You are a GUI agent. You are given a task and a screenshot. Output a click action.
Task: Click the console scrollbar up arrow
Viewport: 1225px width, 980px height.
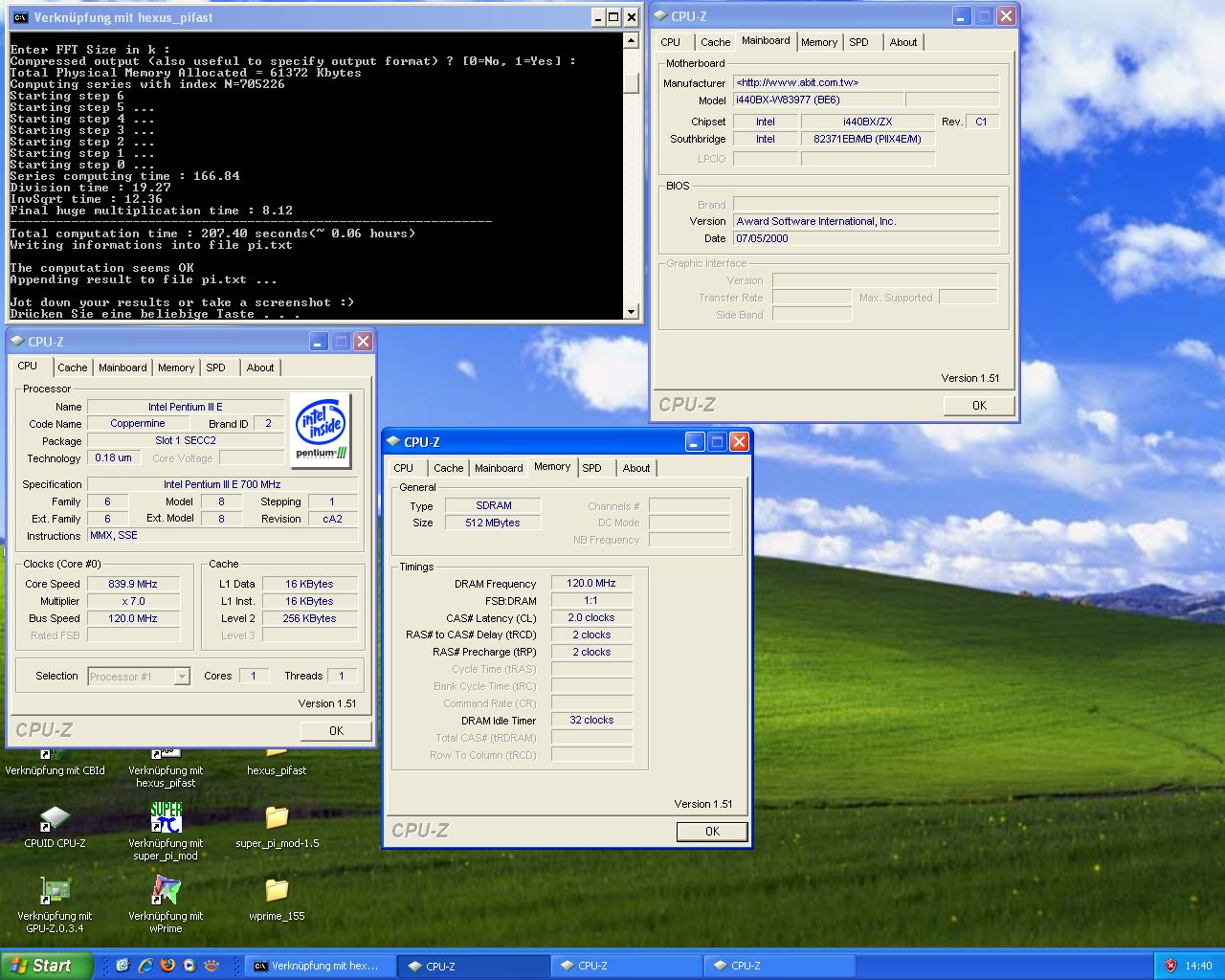(631, 40)
